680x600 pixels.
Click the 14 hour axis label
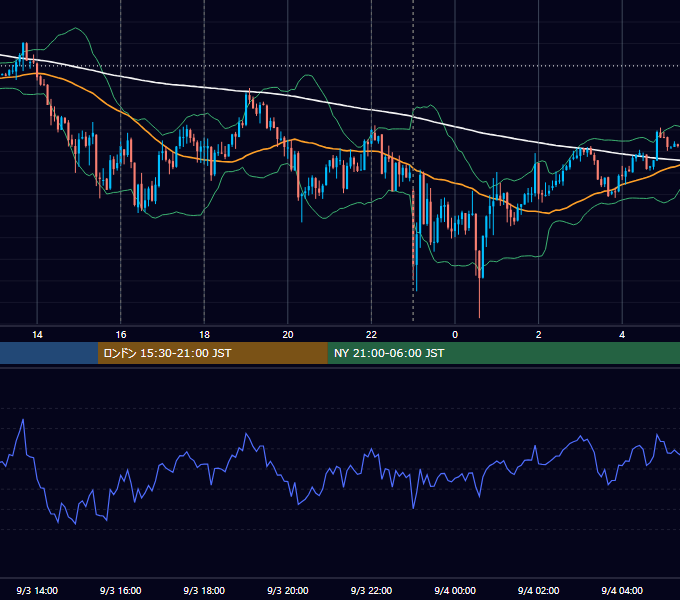(x=37, y=335)
